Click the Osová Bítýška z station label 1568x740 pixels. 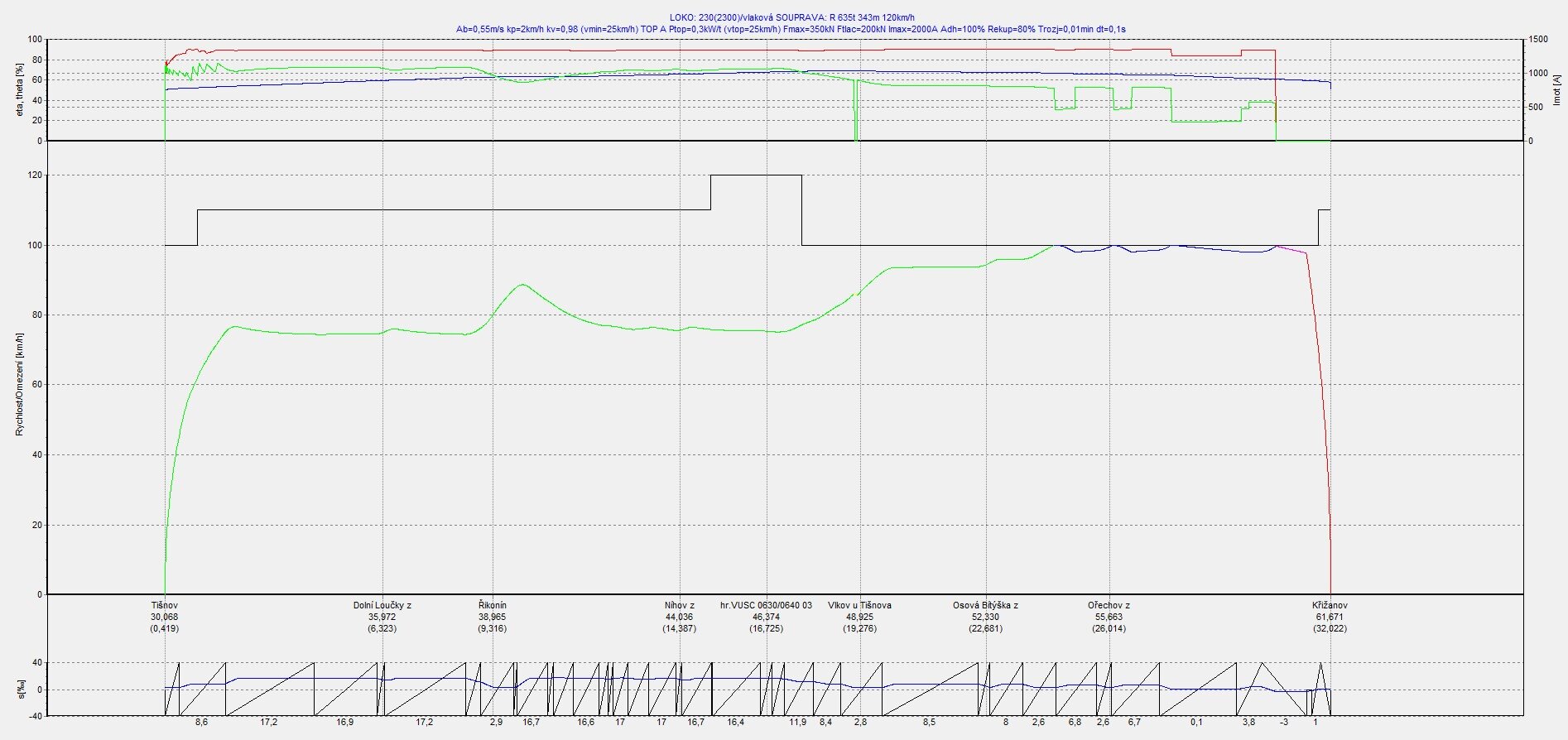coord(985,605)
